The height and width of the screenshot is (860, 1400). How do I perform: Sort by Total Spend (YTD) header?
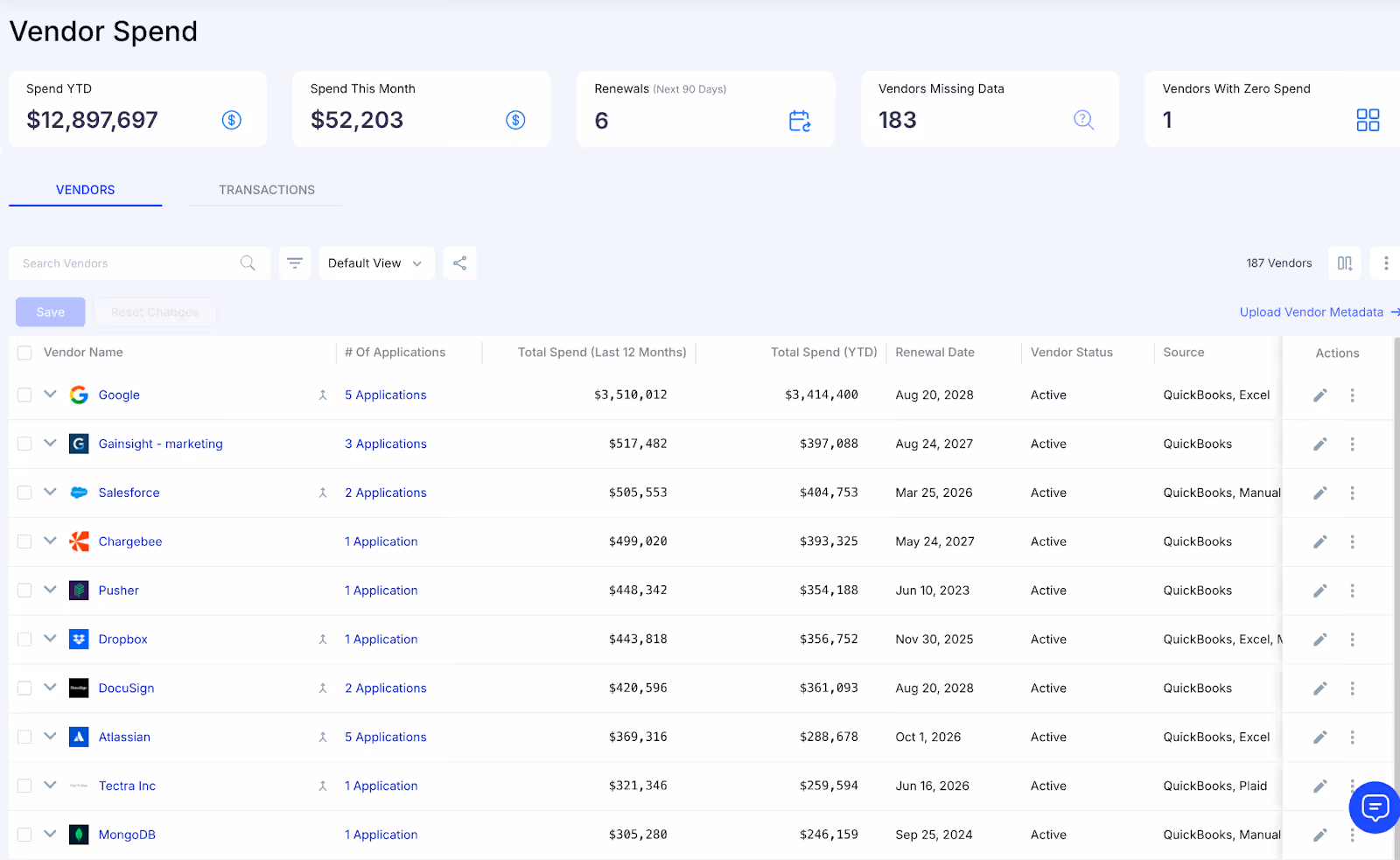823,353
